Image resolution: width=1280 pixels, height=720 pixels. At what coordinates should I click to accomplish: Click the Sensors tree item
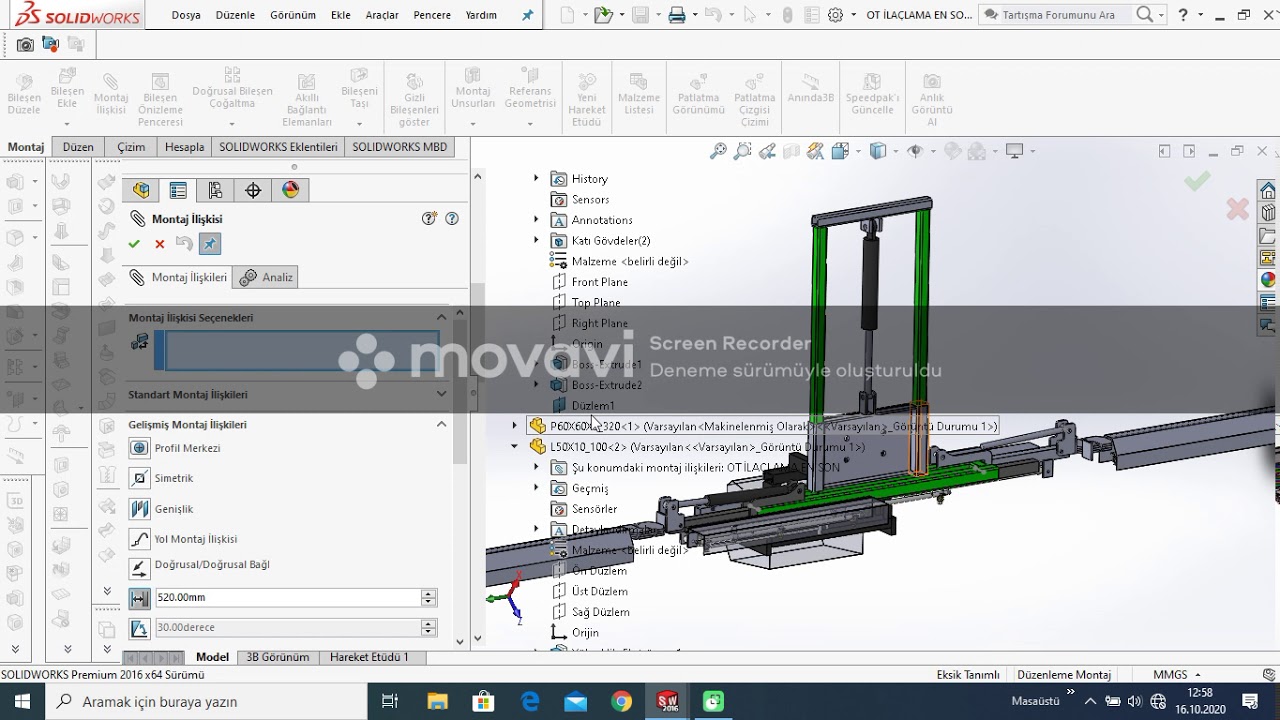[590, 199]
